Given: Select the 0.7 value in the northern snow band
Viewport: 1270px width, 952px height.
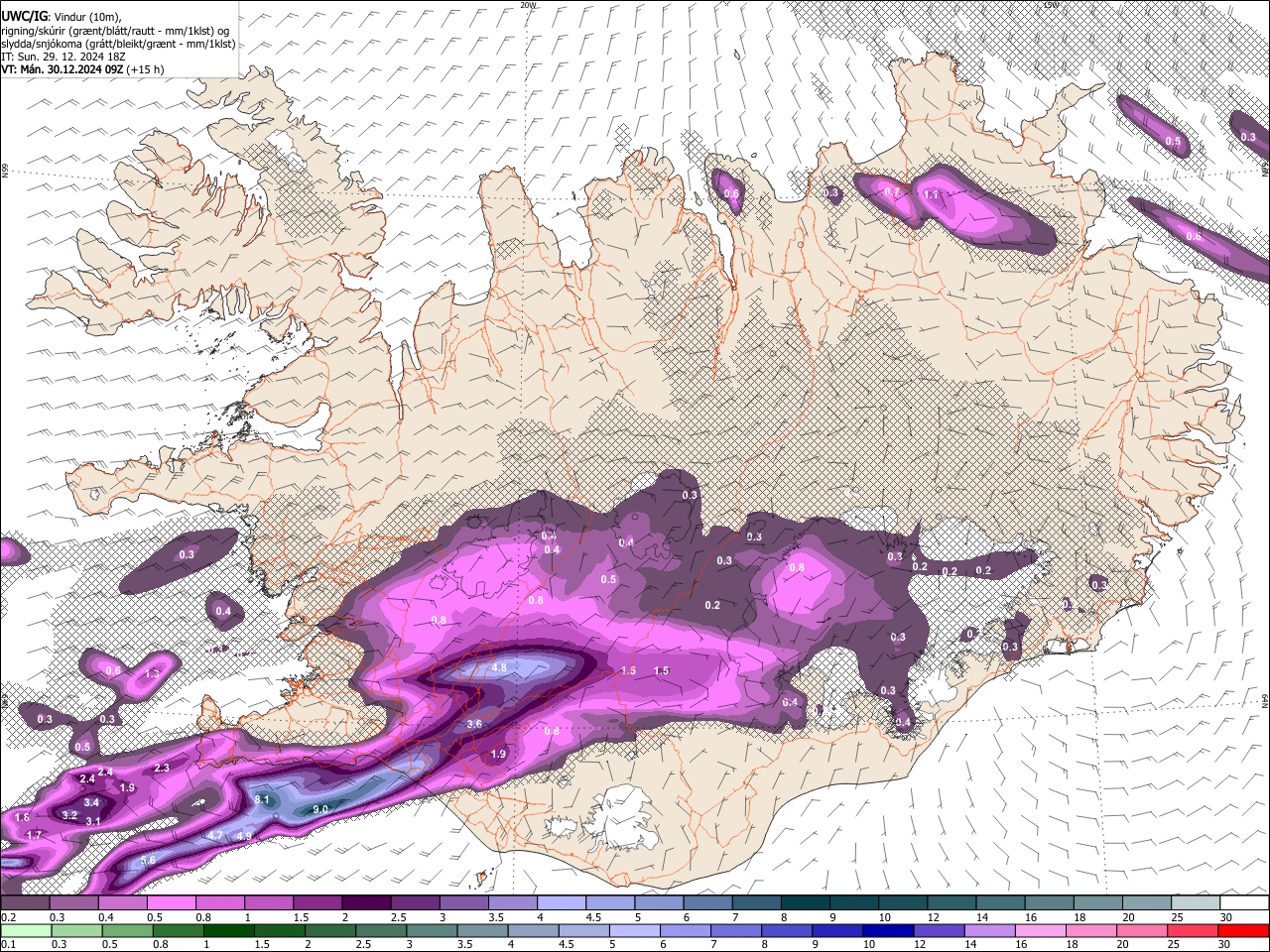Looking at the screenshot, I should tap(891, 192).
